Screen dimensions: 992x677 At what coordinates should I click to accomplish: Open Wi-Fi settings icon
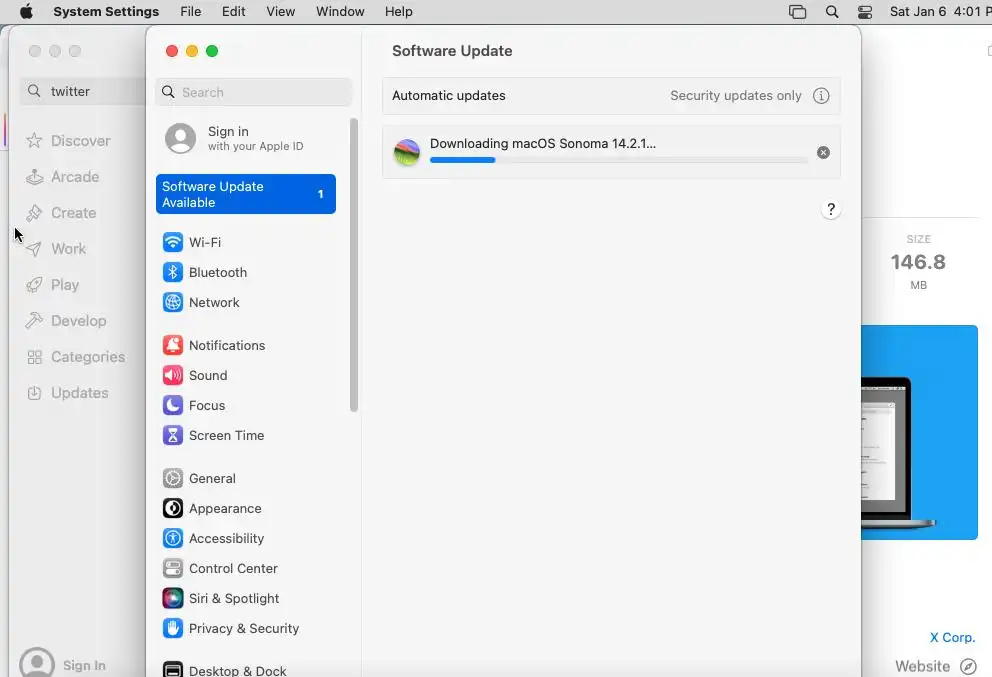pos(173,242)
